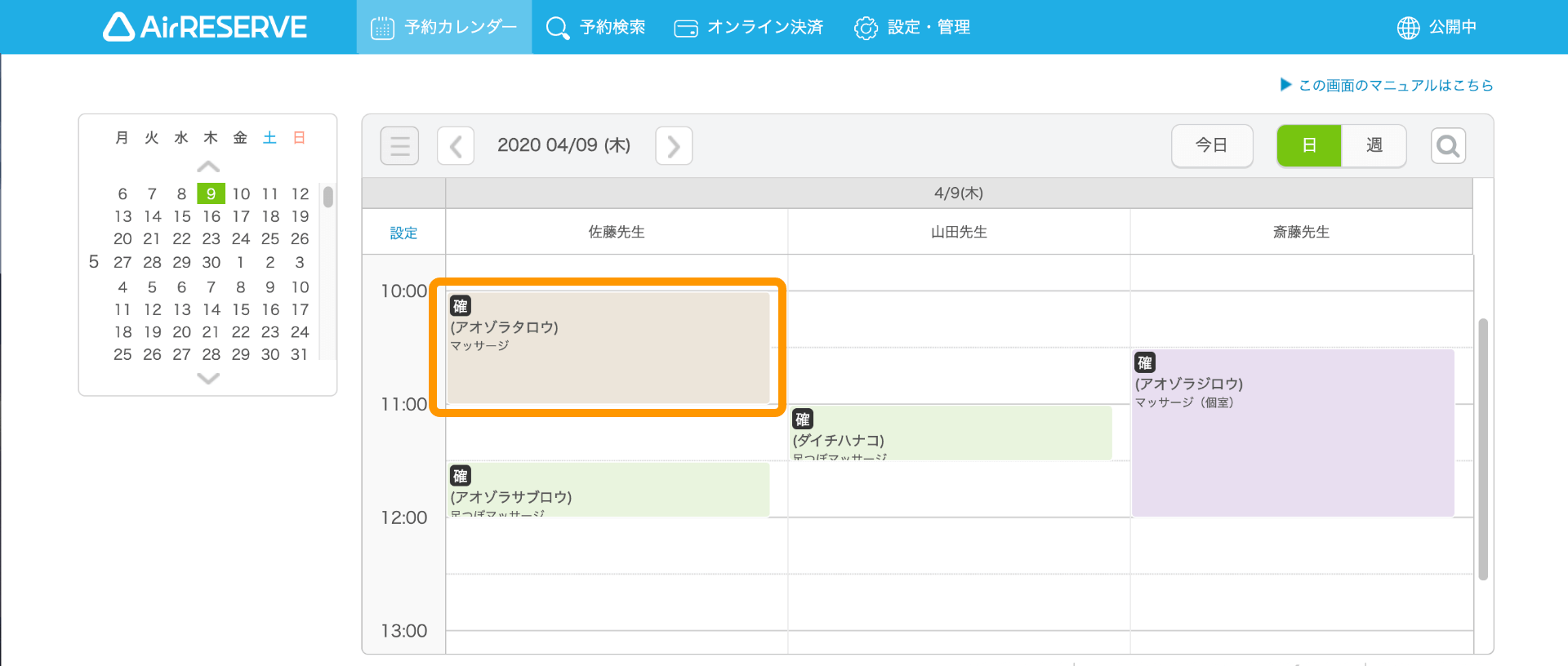1568x666 pixels.
Task: Click the 確 badge on アオゾラジロウ booking
Action: click(x=1145, y=362)
